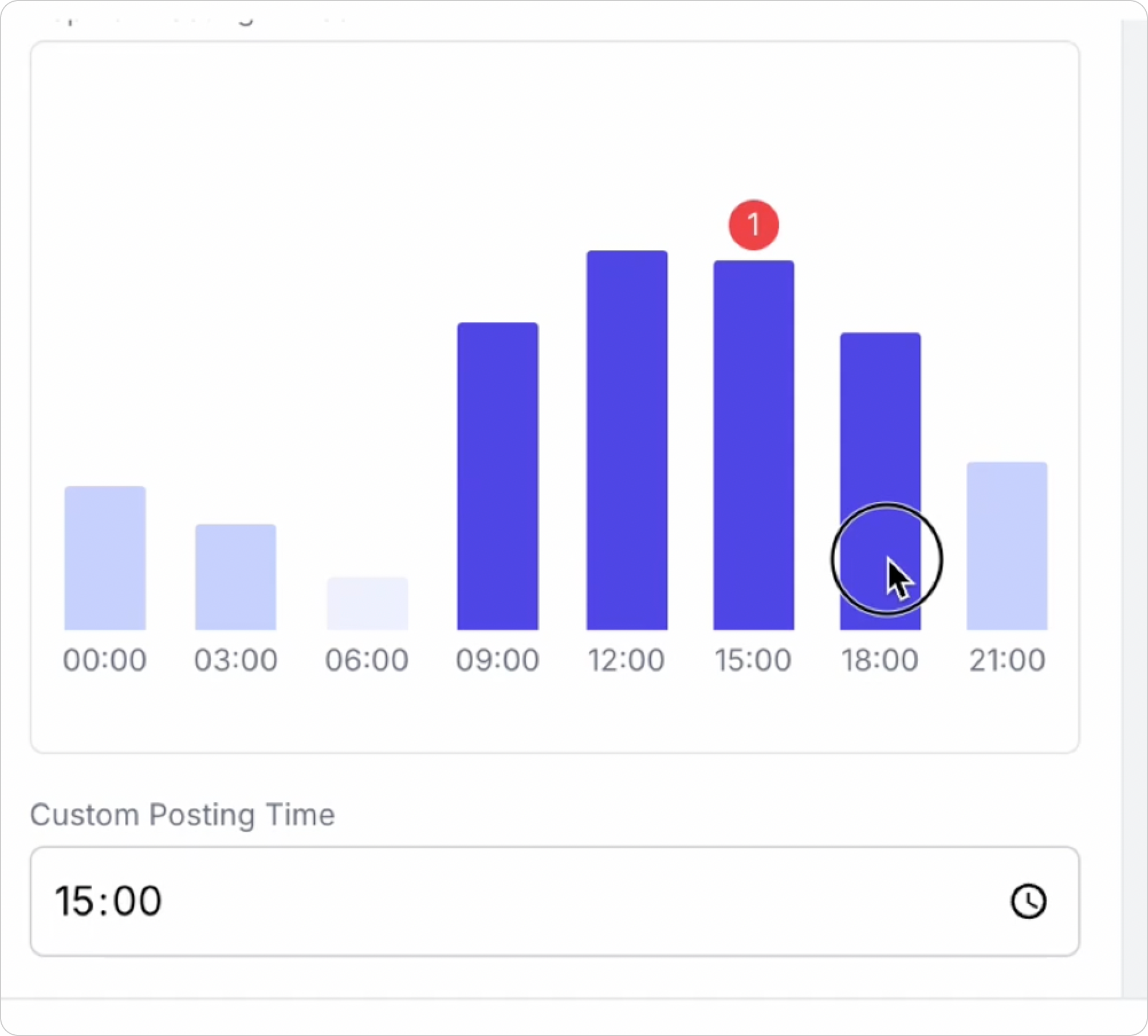This screenshot has height=1036, width=1148.
Task: Select the 00:00 bar in chart
Action: pos(105,558)
